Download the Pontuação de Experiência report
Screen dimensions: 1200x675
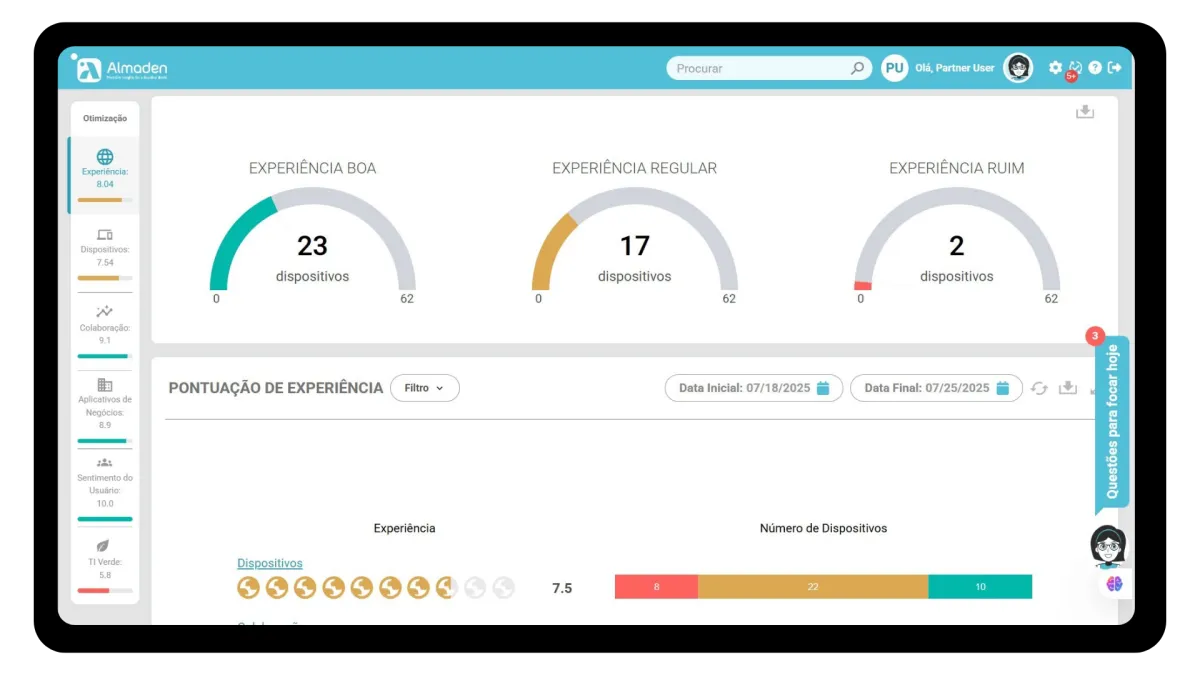(x=1068, y=388)
